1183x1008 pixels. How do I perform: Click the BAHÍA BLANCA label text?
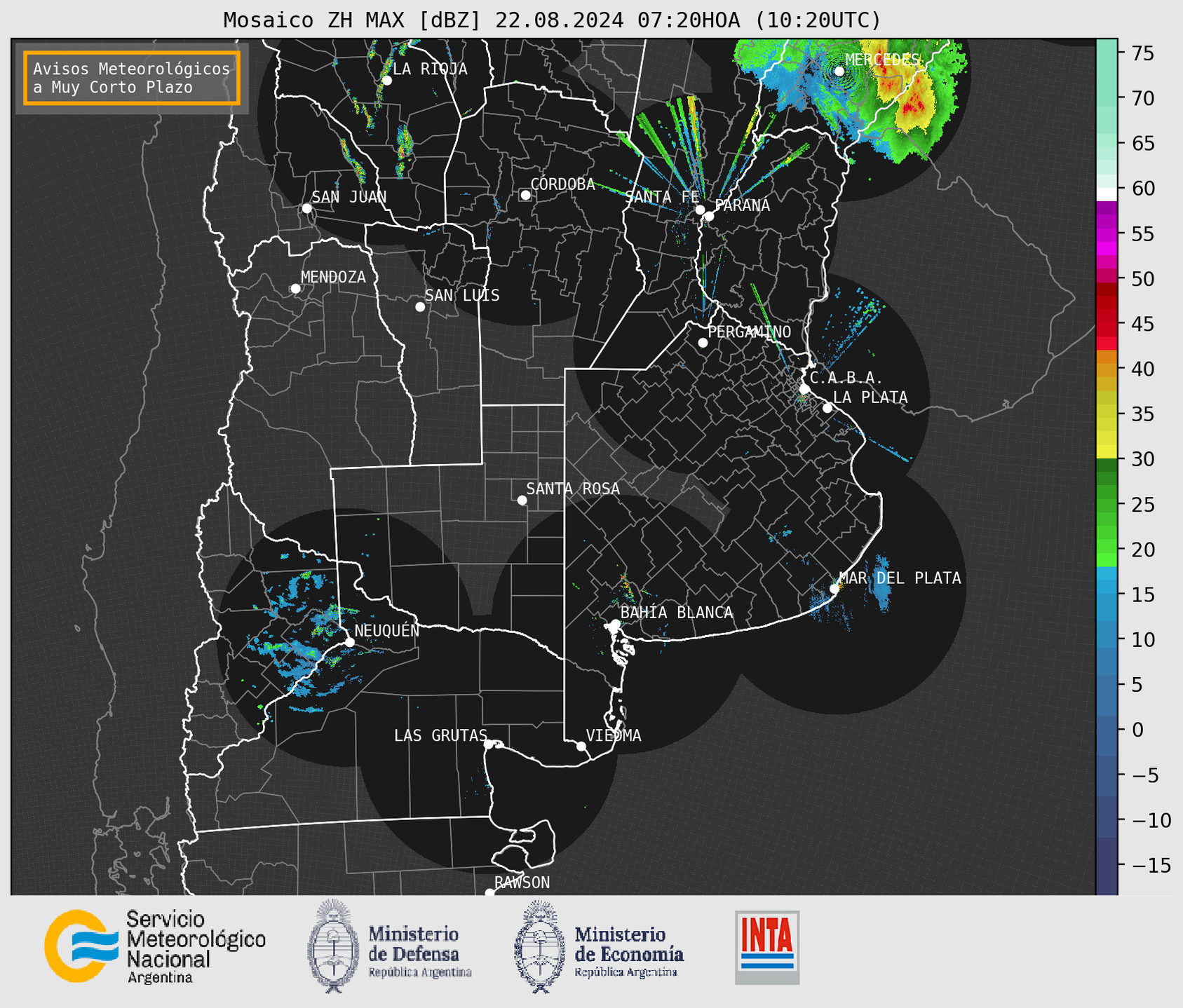point(677,613)
